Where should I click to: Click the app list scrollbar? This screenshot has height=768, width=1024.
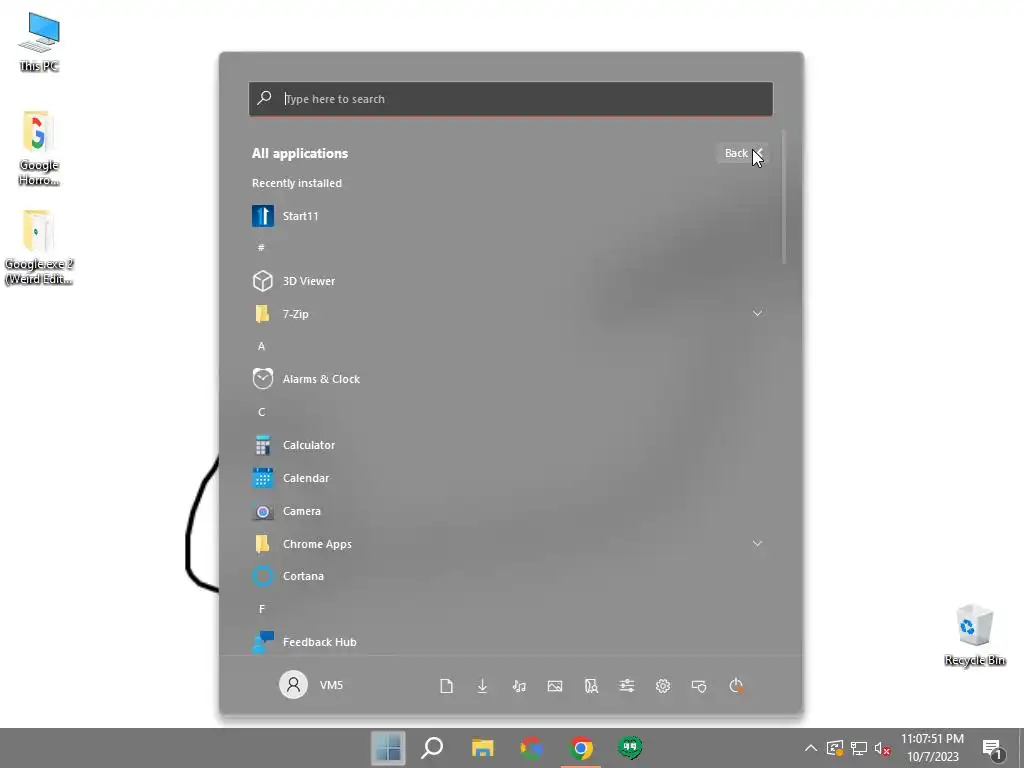tap(783, 196)
